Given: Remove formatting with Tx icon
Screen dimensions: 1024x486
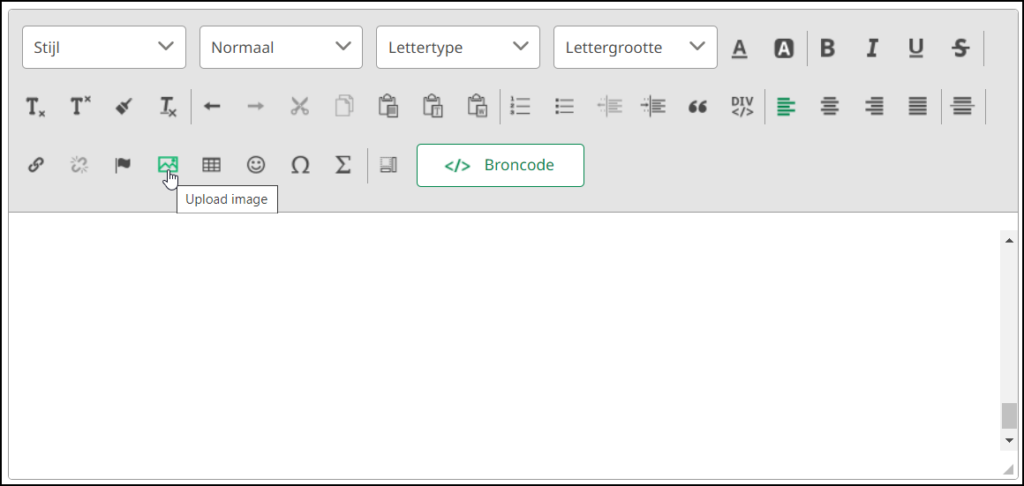Looking at the screenshot, I should [x=168, y=106].
